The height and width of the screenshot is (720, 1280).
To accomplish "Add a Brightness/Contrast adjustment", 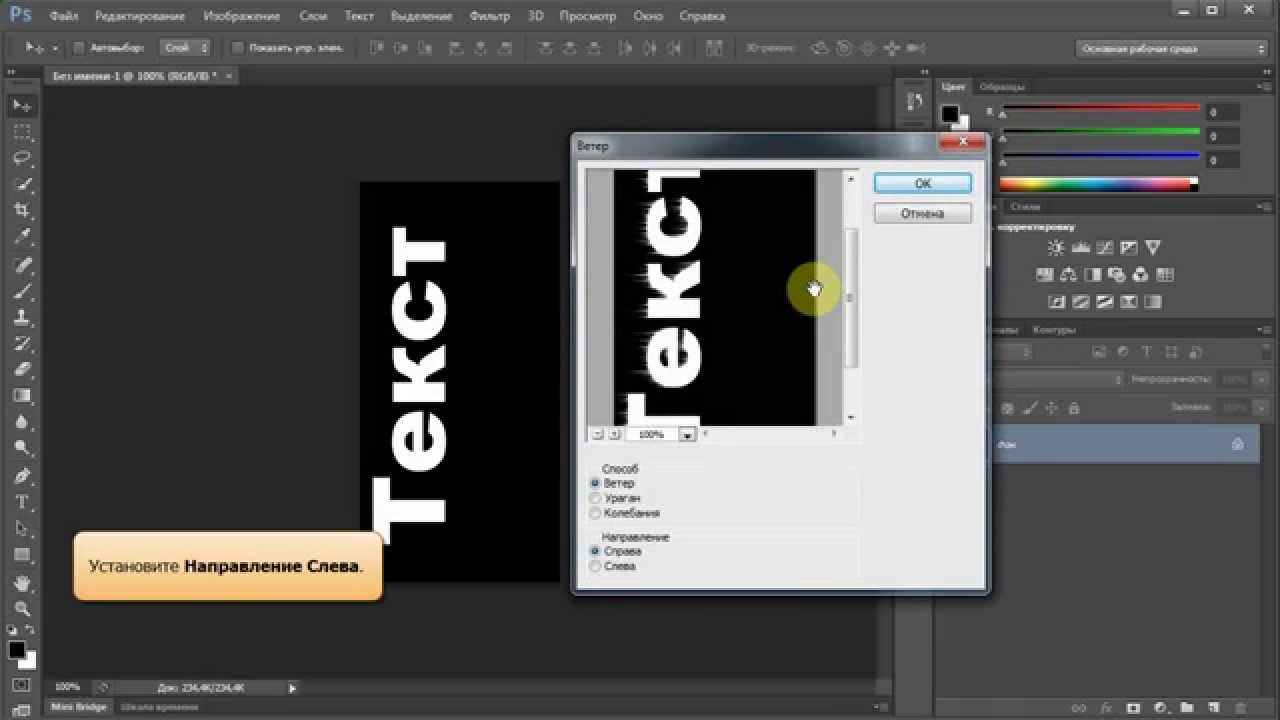I will pyautogui.click(x=1056, y=248).
